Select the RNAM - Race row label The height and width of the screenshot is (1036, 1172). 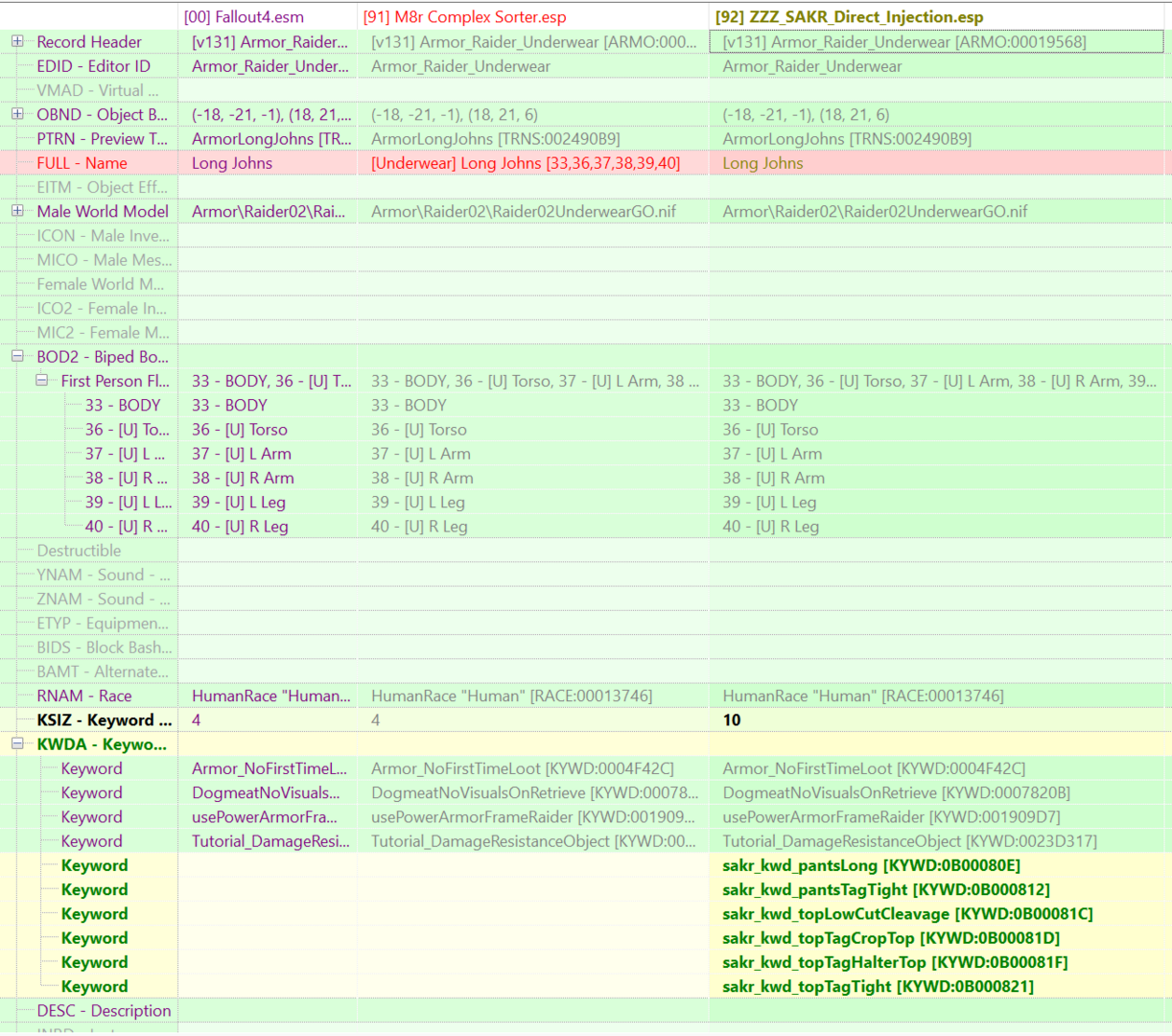click(x=84, y=696)
